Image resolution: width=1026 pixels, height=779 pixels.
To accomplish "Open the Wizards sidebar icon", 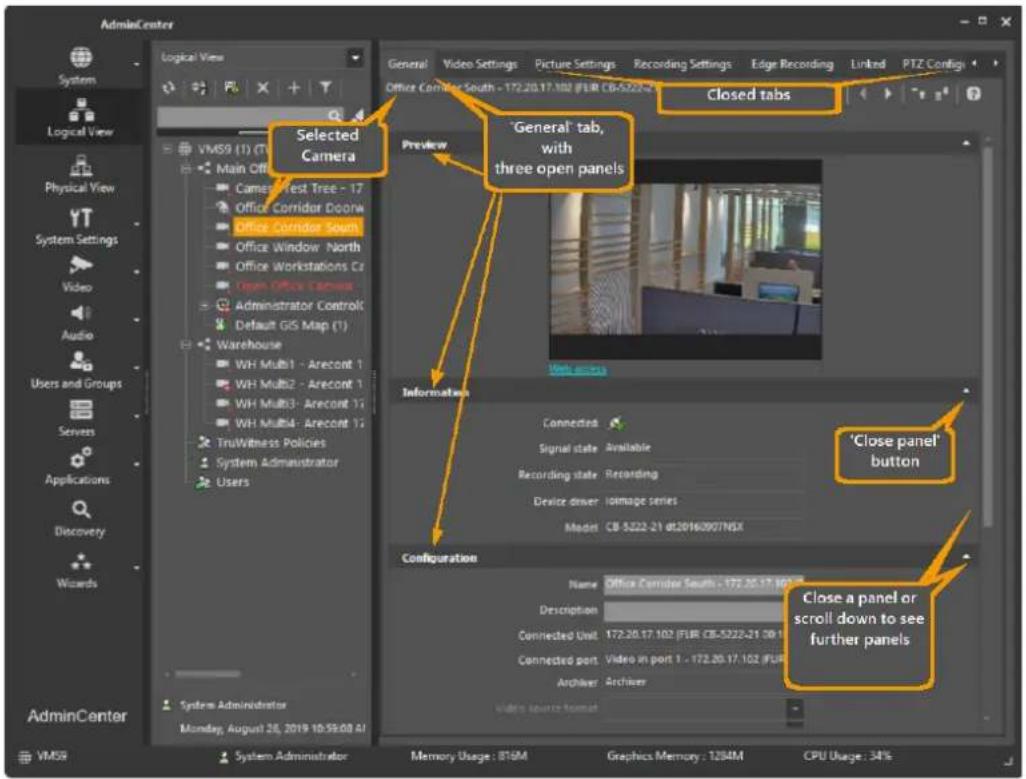I will pos(81,561).
